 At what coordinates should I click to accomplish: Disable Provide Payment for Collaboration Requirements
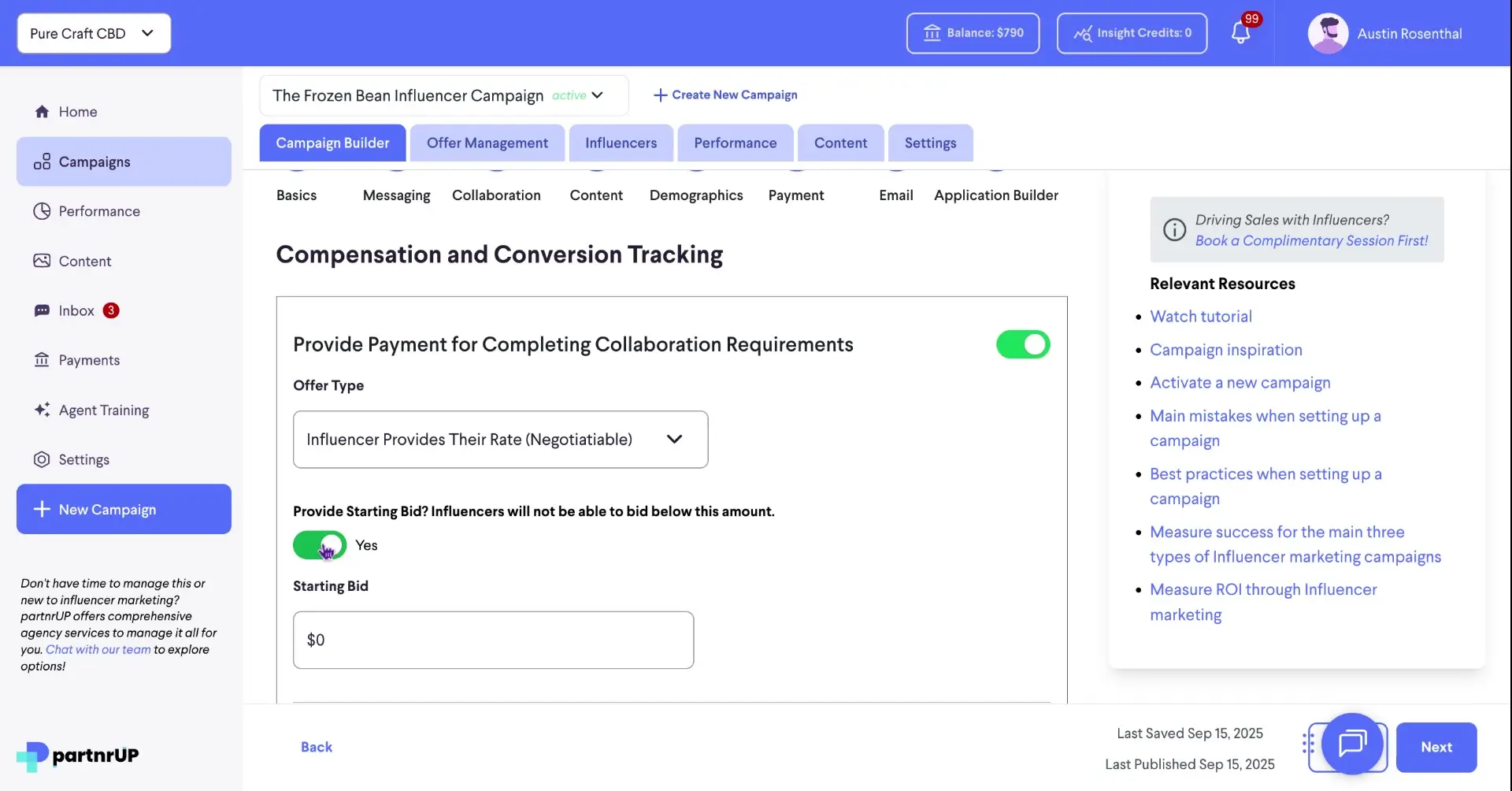tap(1022, 344)
